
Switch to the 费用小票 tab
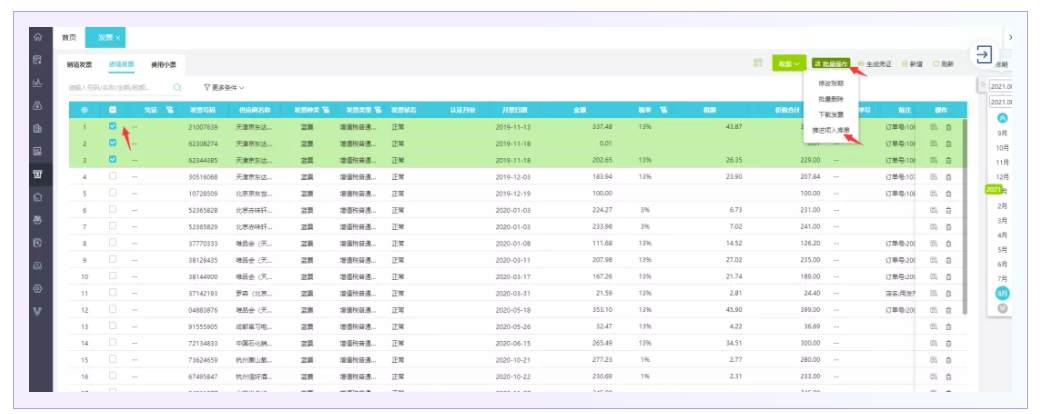(163, 64)
